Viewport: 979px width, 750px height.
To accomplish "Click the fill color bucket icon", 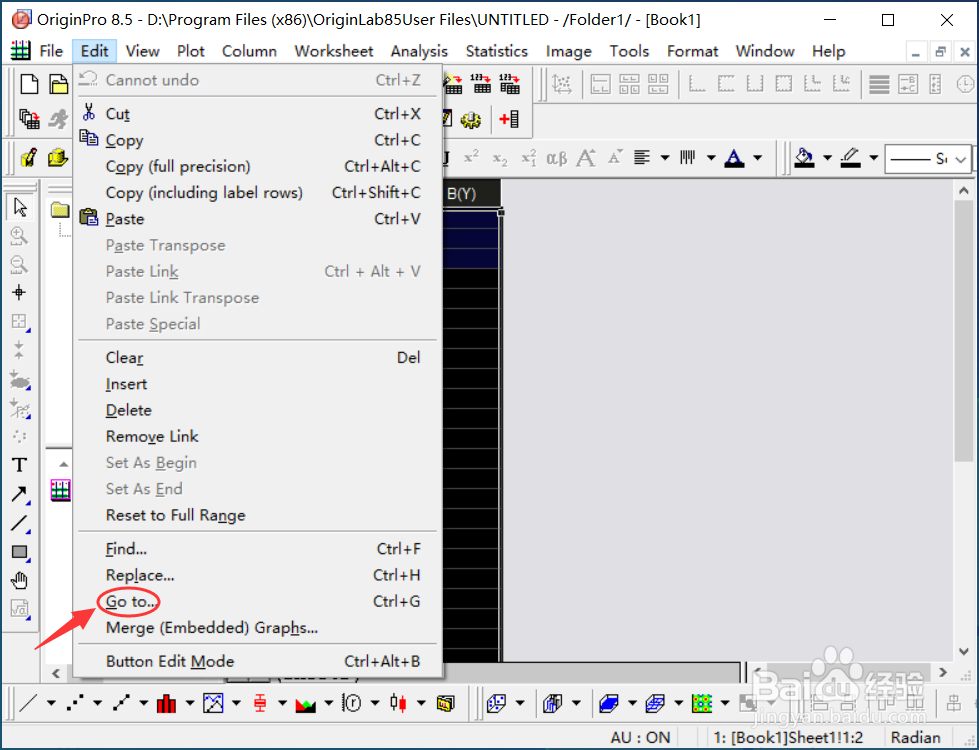I will pyautogui.click(x=804, y=158).
